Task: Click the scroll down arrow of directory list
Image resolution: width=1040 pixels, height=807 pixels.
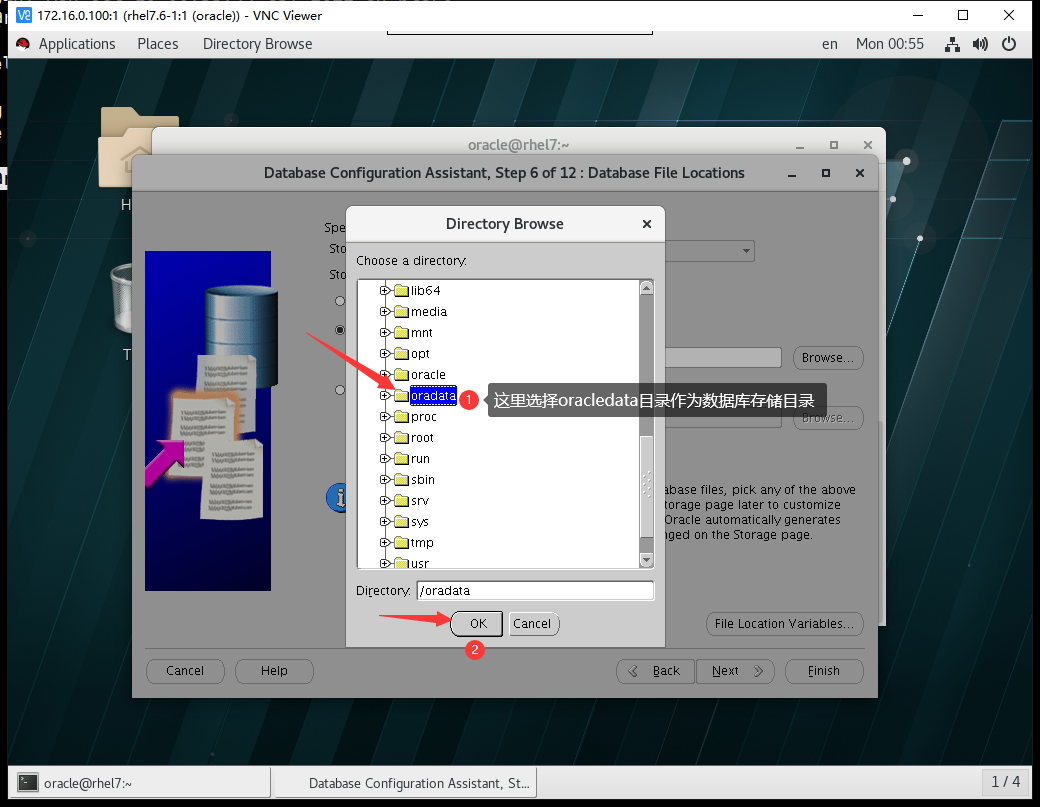Action: [646, 560]
